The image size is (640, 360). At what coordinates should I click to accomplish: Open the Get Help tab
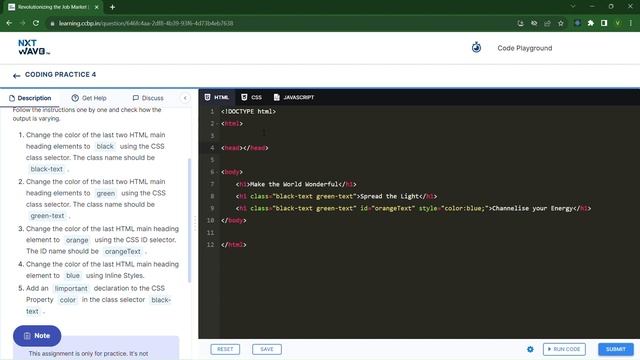(x=89, y=98)
